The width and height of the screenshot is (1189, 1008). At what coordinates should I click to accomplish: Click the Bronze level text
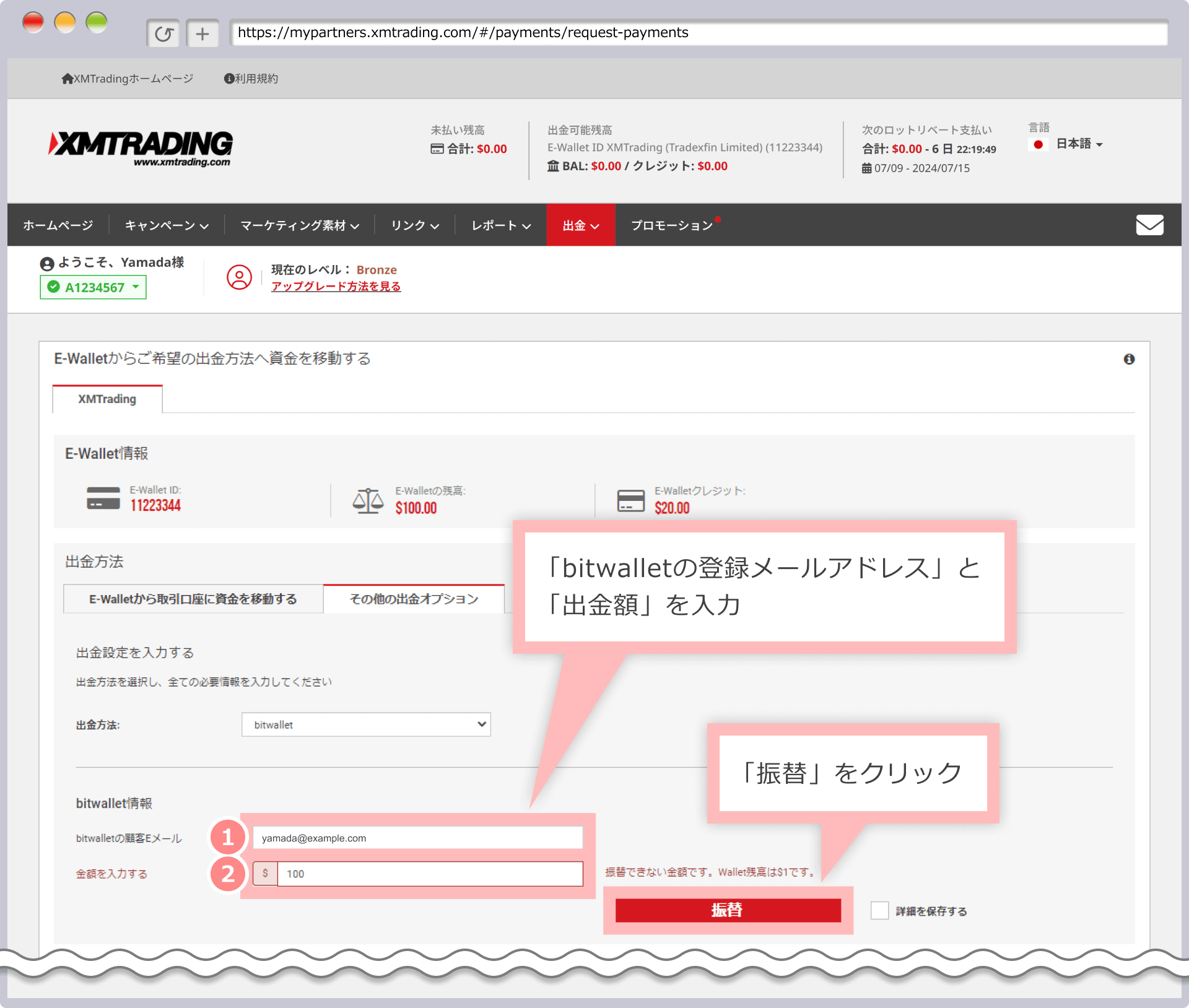pos(377,270)
